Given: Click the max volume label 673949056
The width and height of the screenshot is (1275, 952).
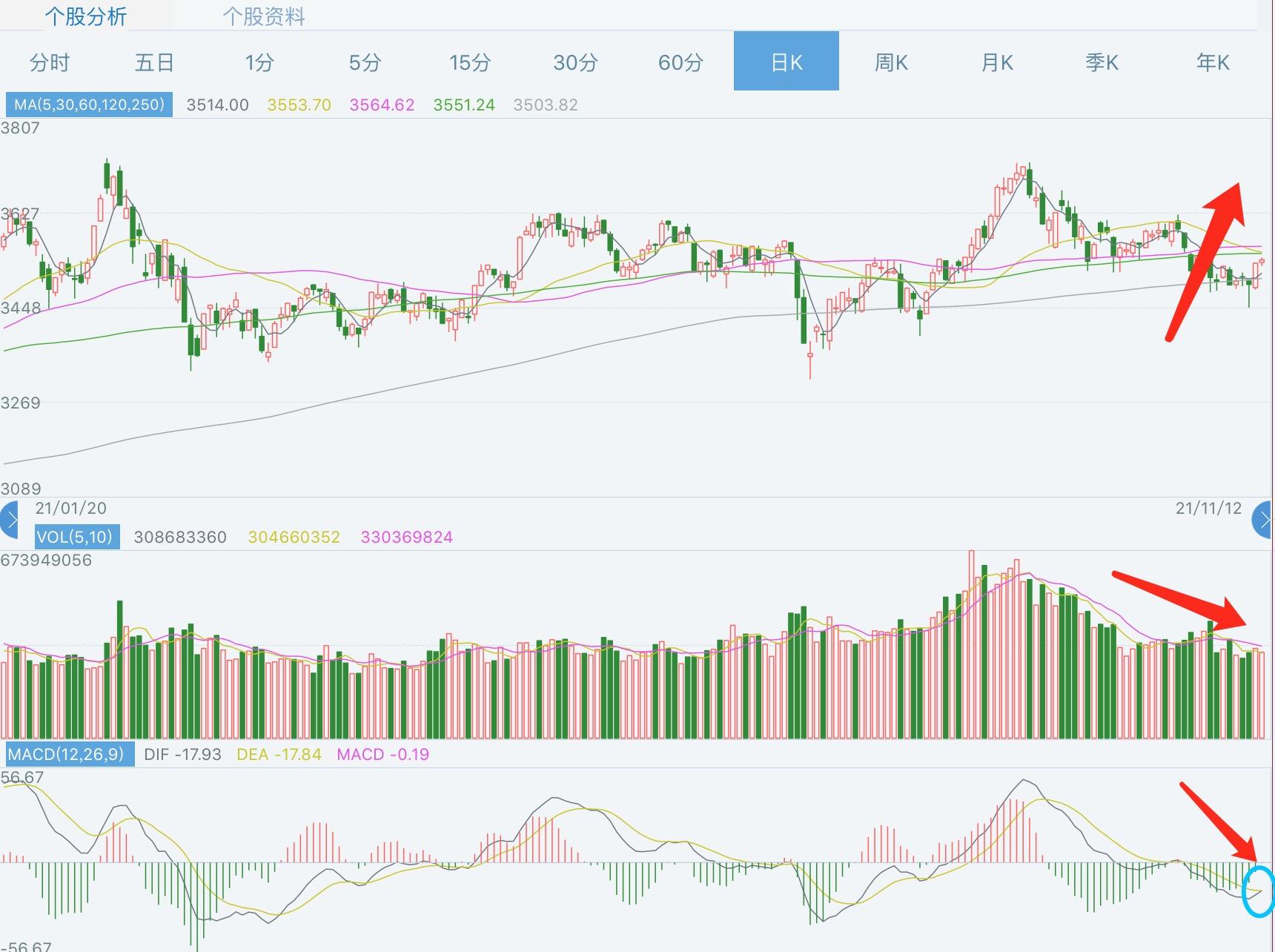Looking at the screenshot, I should pyautogui.click(x=46, y=561).
